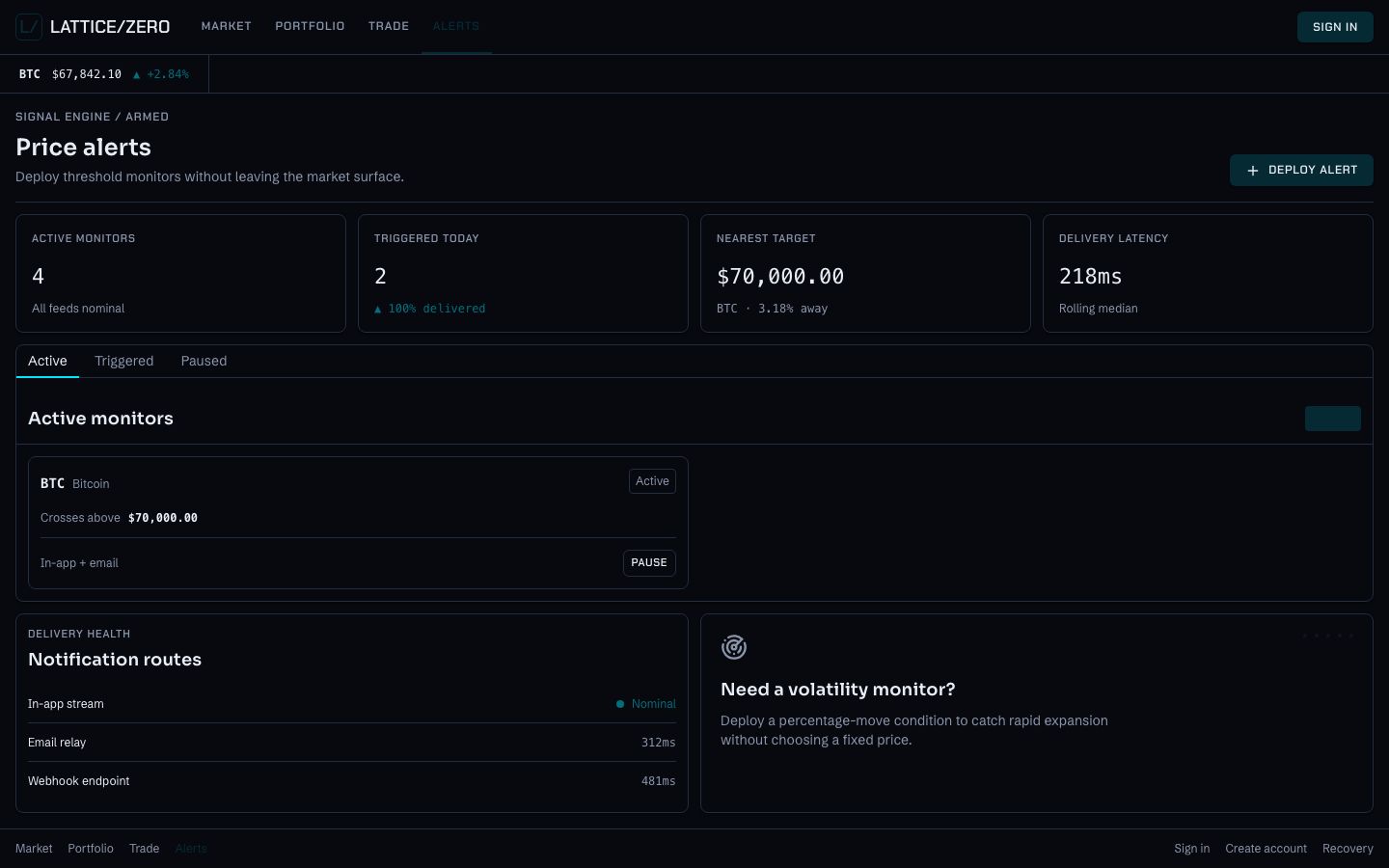Click the 'Price alerts' page heading
Screen dimensions: 1389x868
83,148
